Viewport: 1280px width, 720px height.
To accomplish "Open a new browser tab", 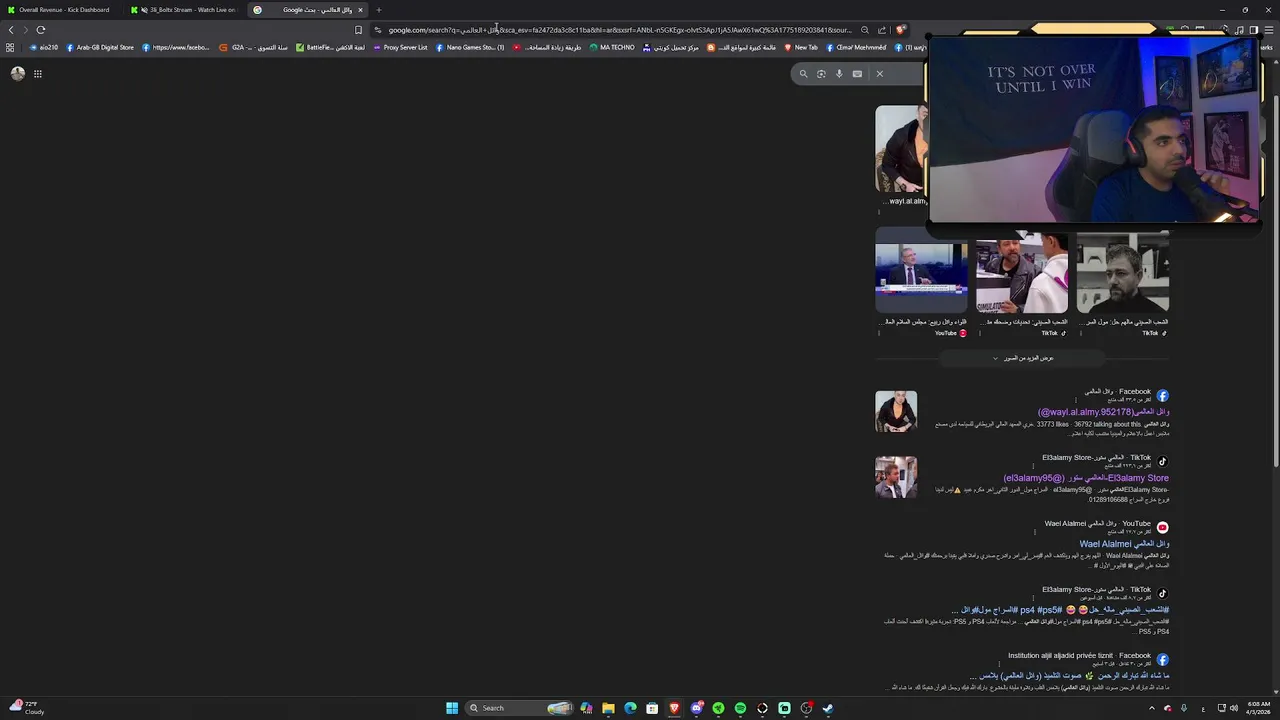I will (379, 10).
